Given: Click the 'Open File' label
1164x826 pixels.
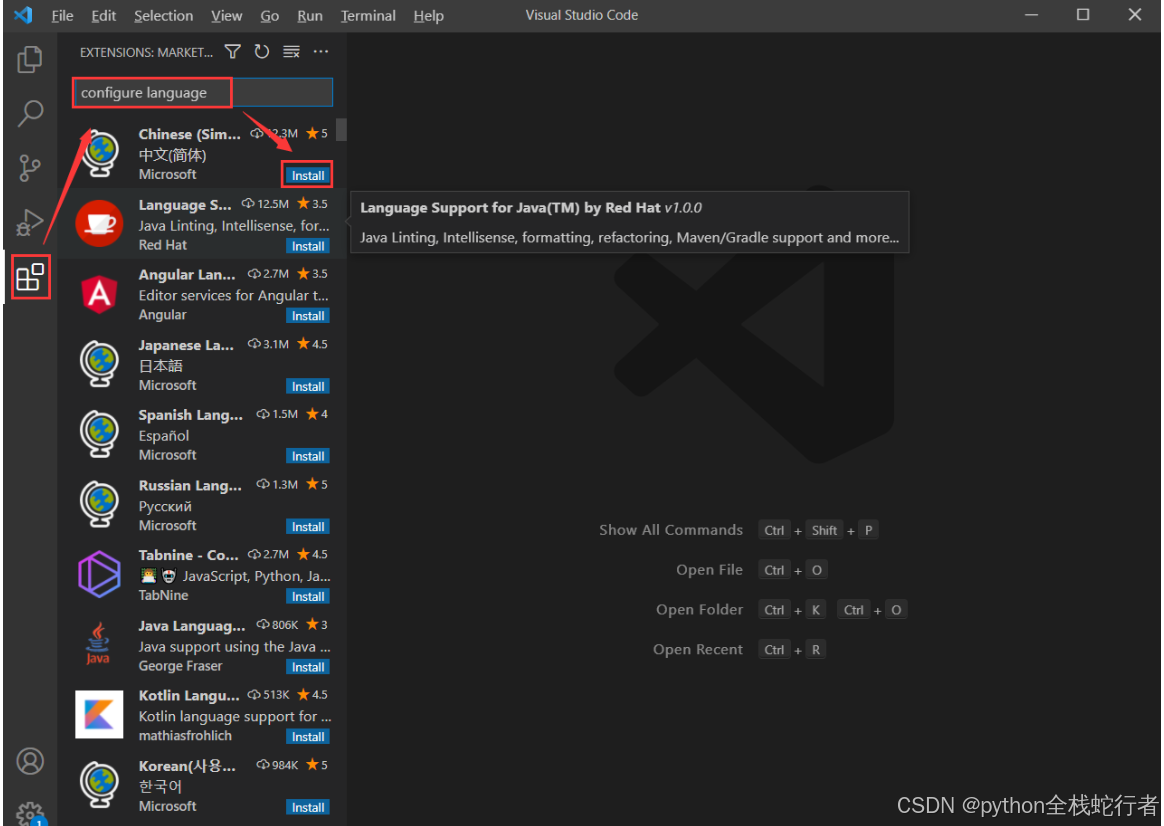Looking at the screenshot, I should [x=709, y=570].
